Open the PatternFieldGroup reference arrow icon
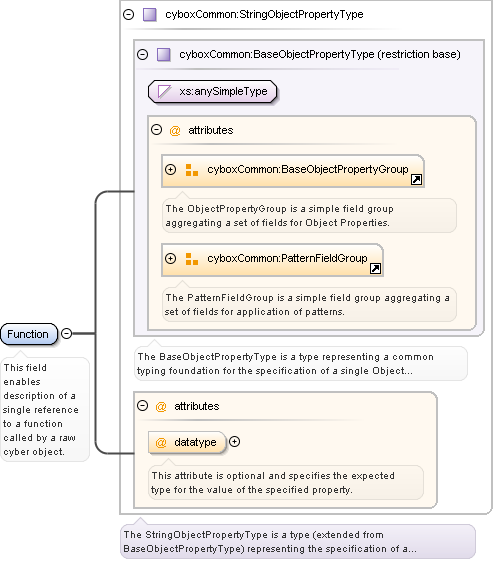The height and width of the screenshot is (562, 494). pos(375,268)
